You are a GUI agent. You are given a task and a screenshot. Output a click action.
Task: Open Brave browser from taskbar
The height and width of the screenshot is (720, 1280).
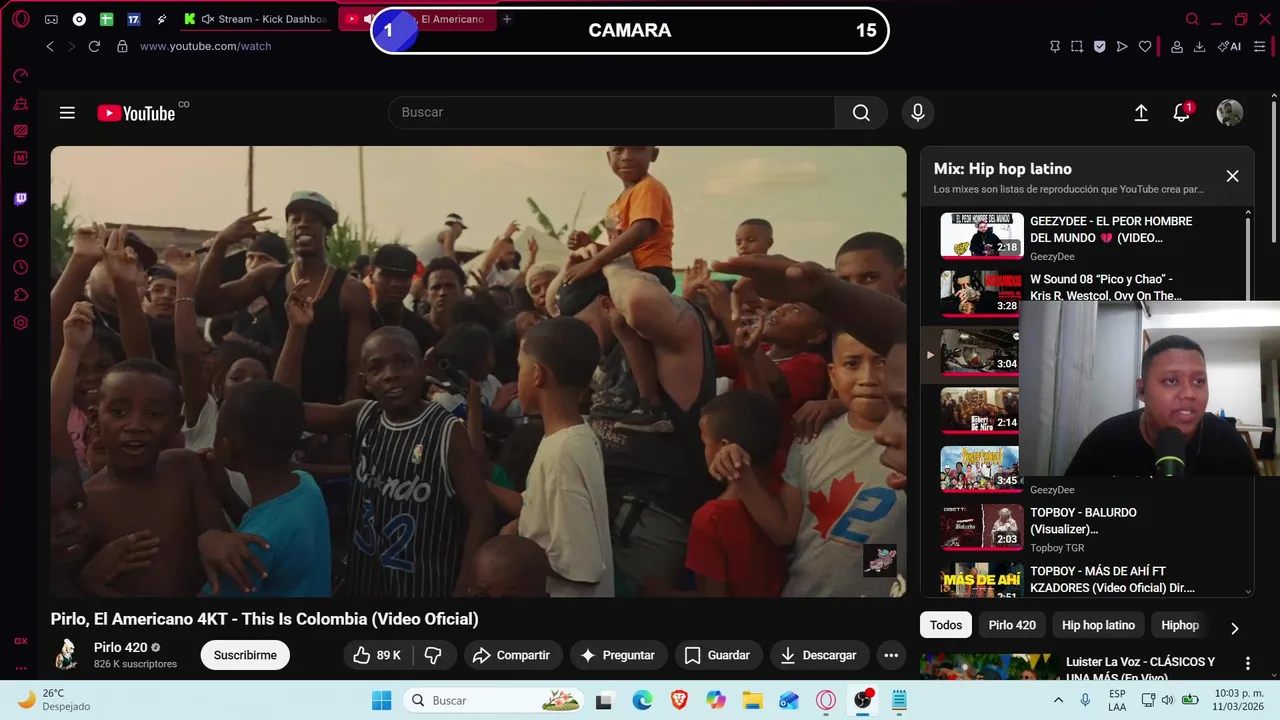[x=679, y=700]
